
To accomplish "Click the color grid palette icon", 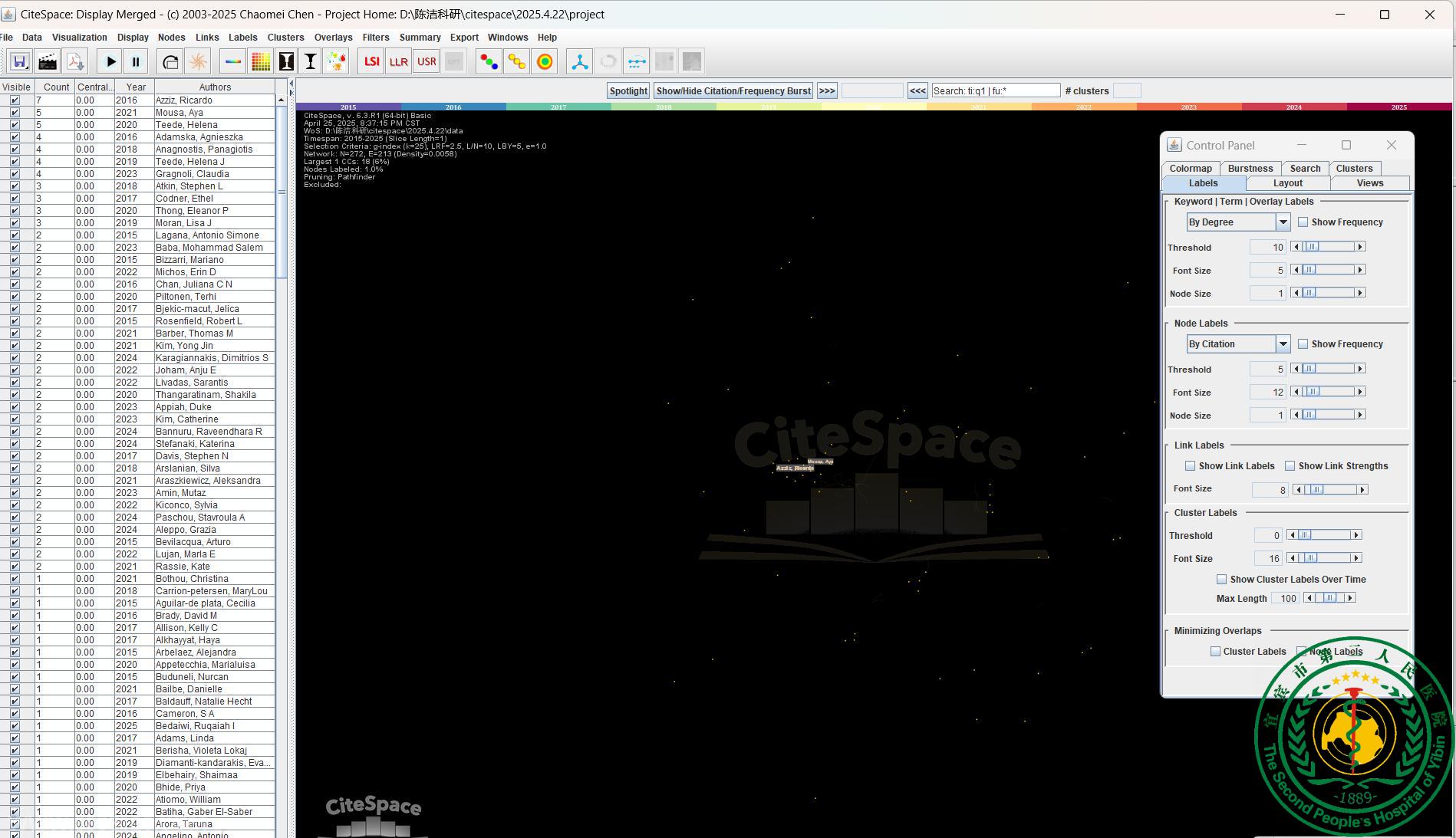I will (x=261, y=61).
